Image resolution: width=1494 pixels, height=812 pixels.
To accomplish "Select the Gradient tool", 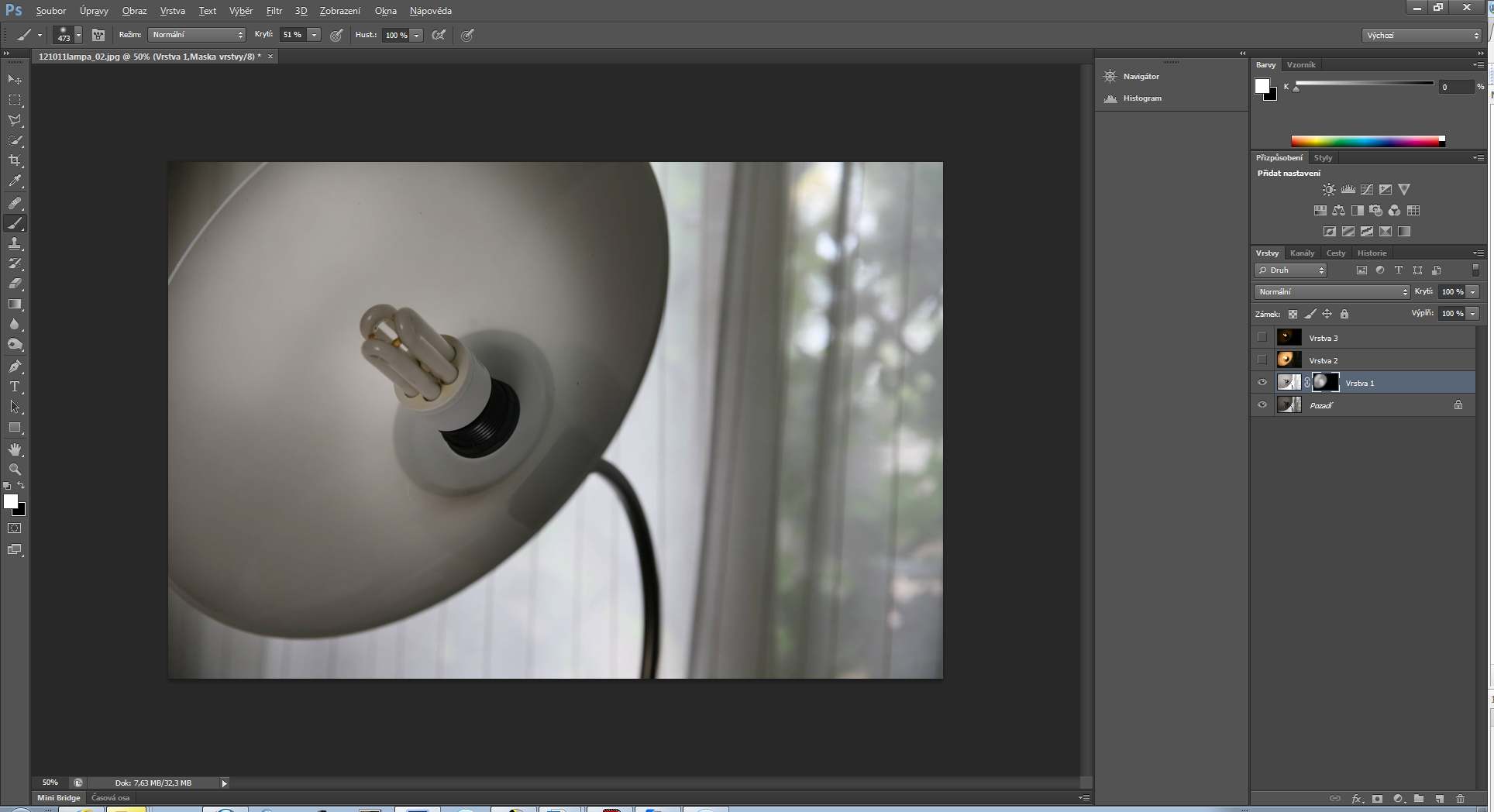I will pos(15,304).
